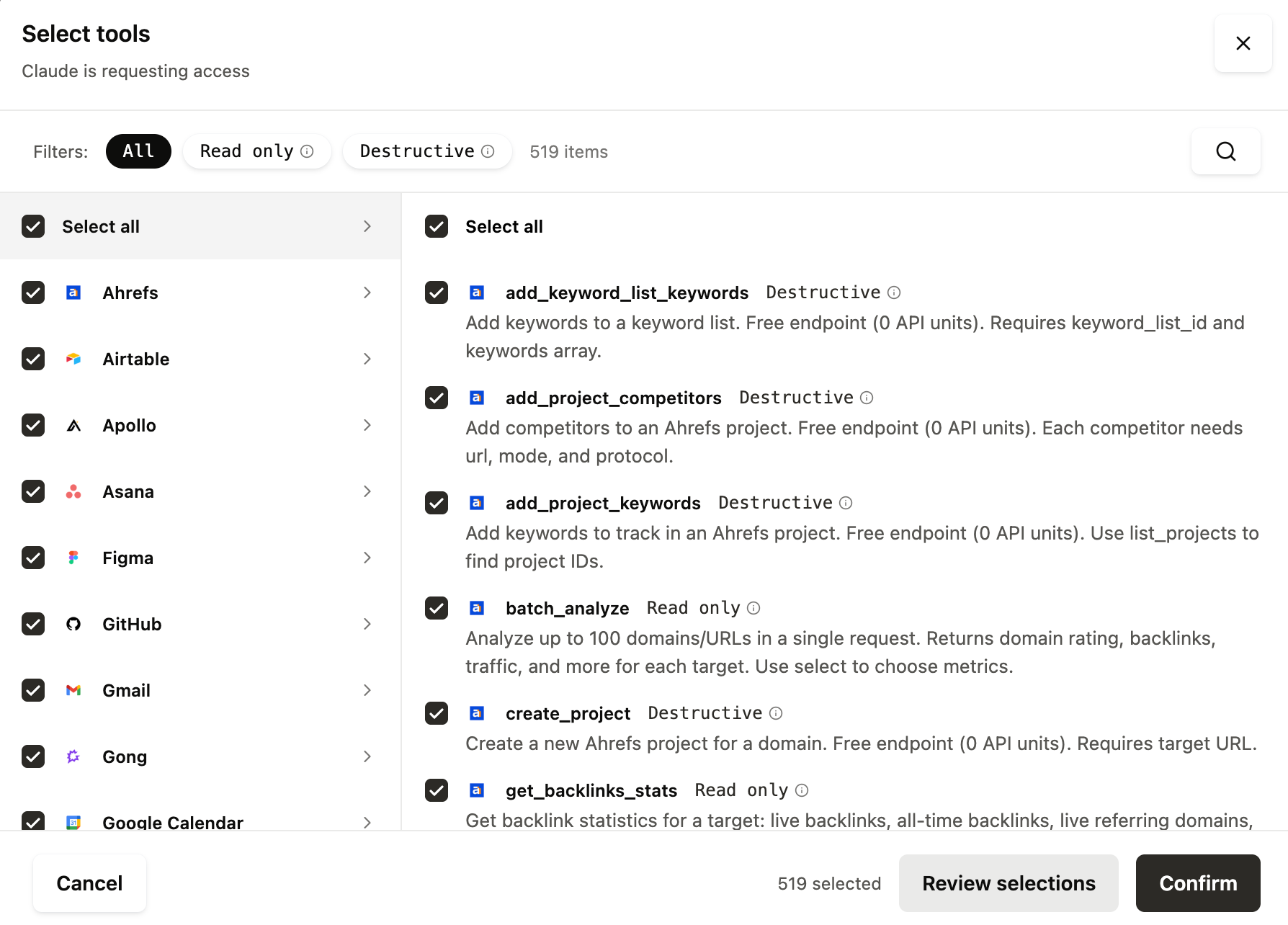Expand the Figma row chevron
This screenshot has width=1288, height=925.
[x=367, y=558]
